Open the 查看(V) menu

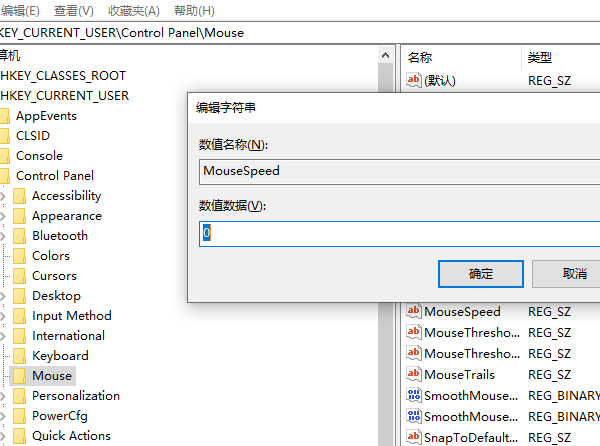pos(73,10)
